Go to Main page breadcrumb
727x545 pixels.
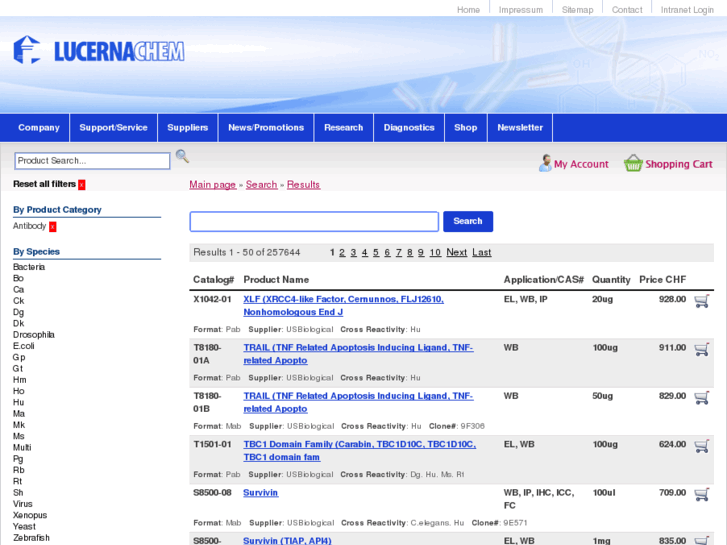(x=213, y=185)
